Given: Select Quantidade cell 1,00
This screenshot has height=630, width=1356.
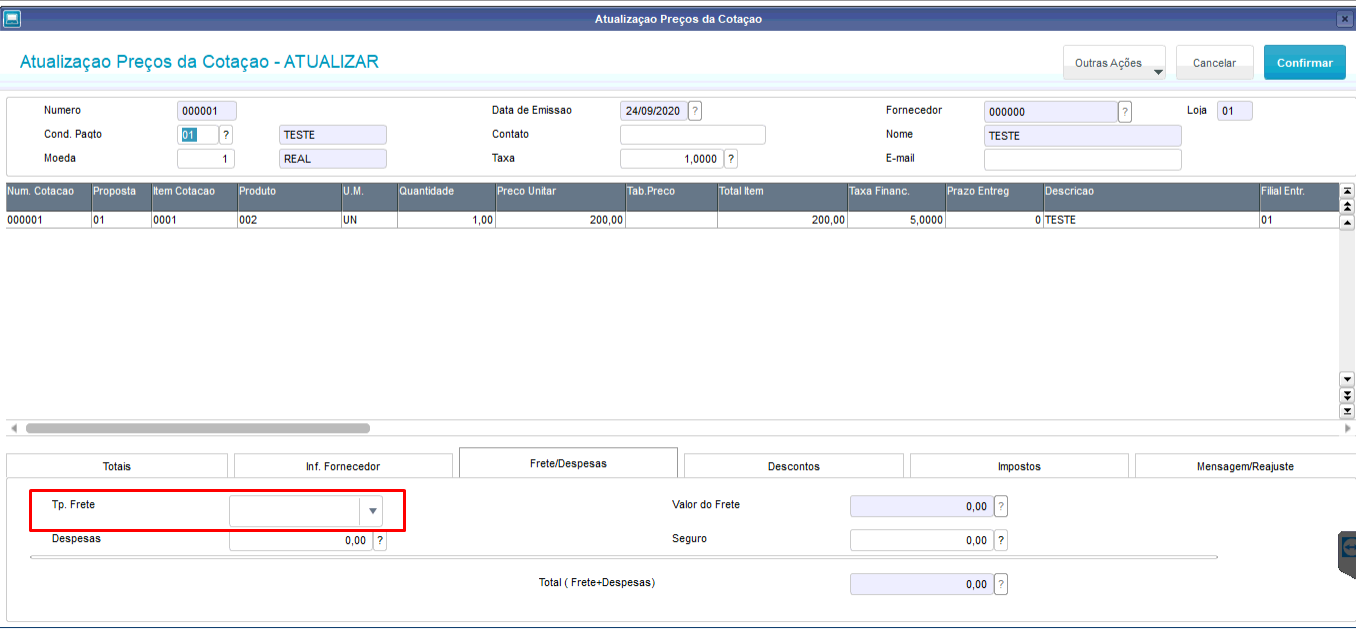Looking at the screenshot, I should 446,220.
